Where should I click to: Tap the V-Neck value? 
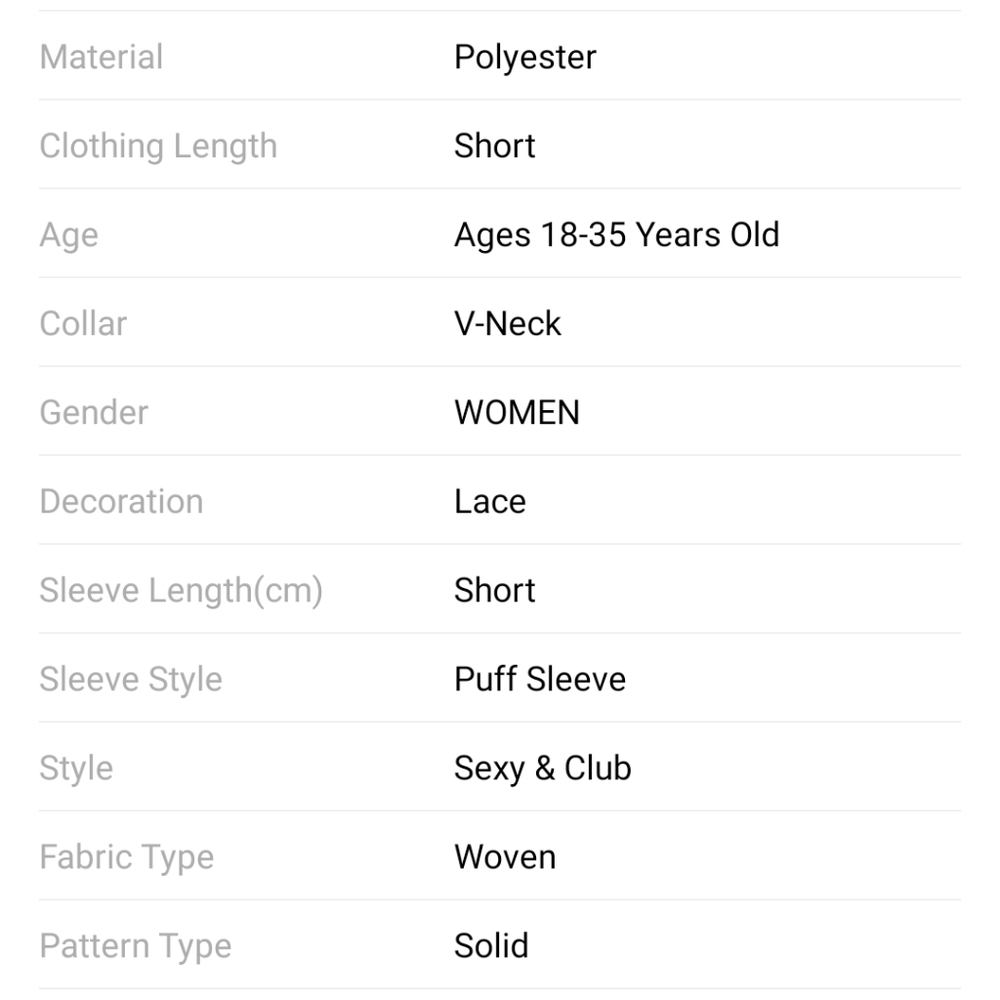click(x=507, y=323)
